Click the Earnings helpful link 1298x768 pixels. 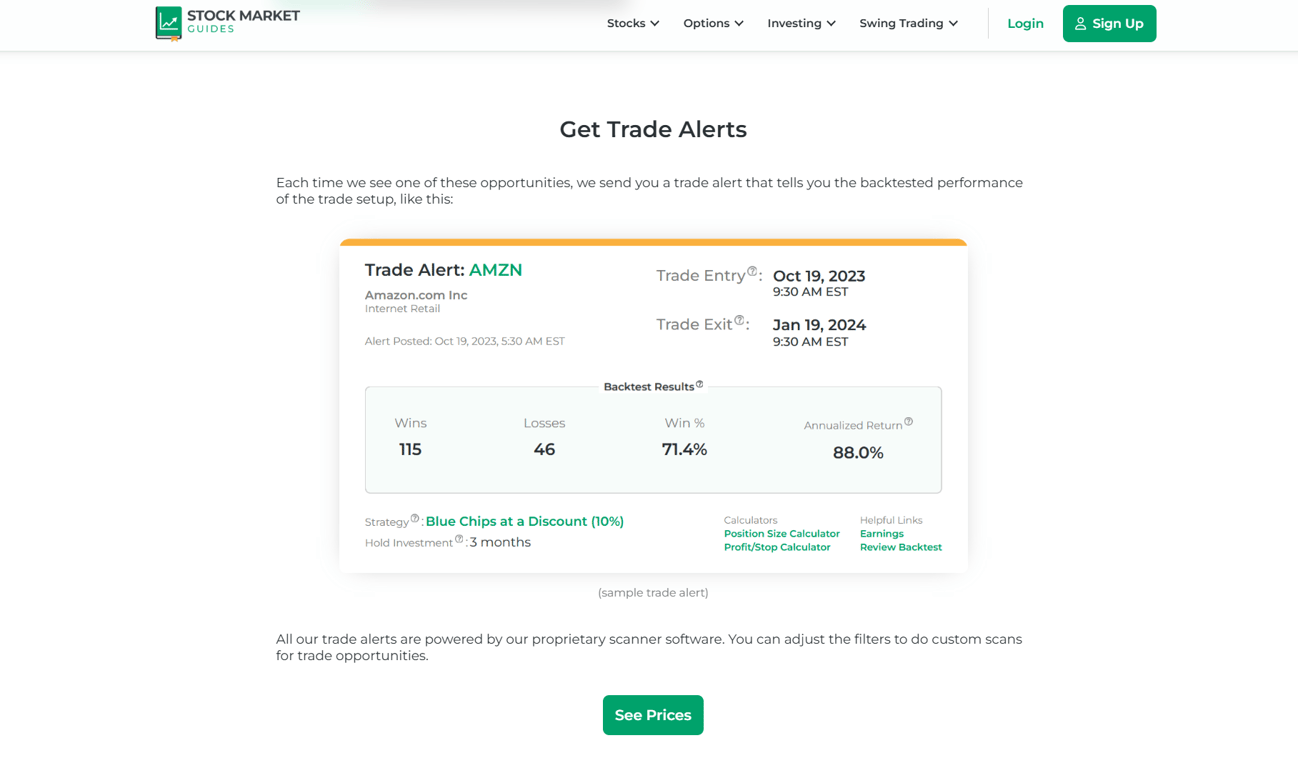tap(882, 533)
